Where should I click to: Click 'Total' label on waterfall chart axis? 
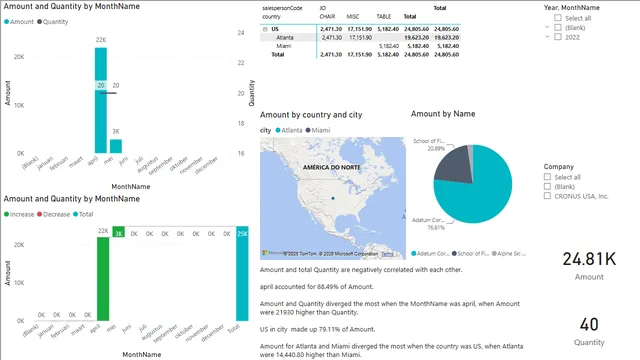(x=233, y=328)
